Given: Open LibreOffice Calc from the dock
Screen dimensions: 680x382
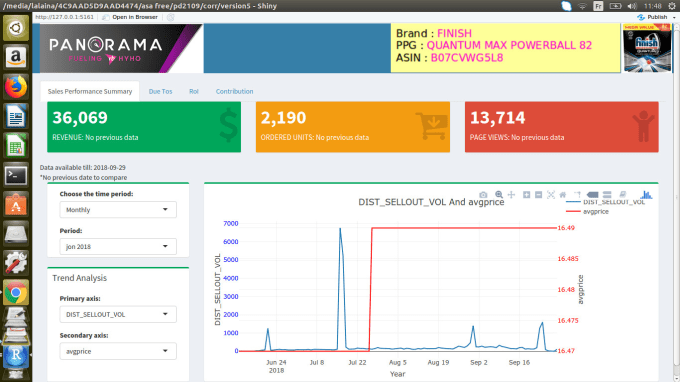Looking at the screenshot, I should tap(16, 146).
